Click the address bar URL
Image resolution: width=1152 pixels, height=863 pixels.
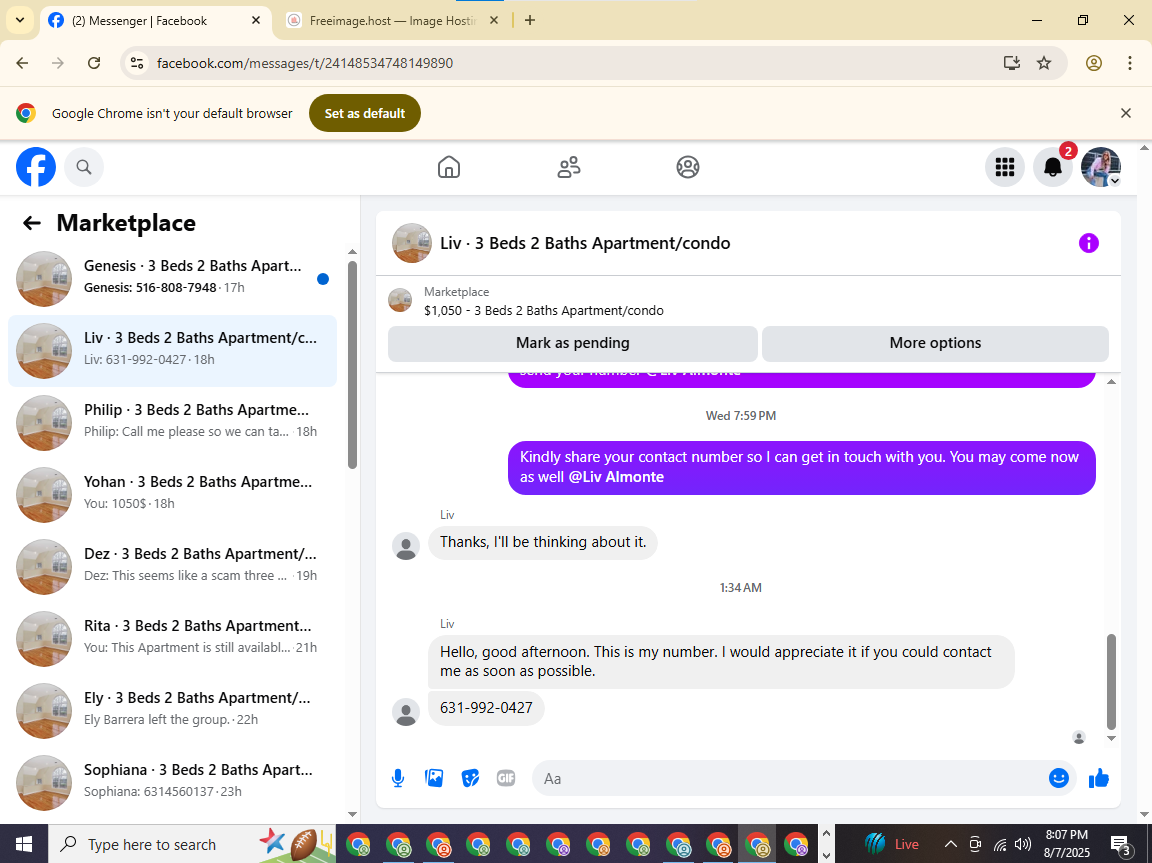point(305,63)
